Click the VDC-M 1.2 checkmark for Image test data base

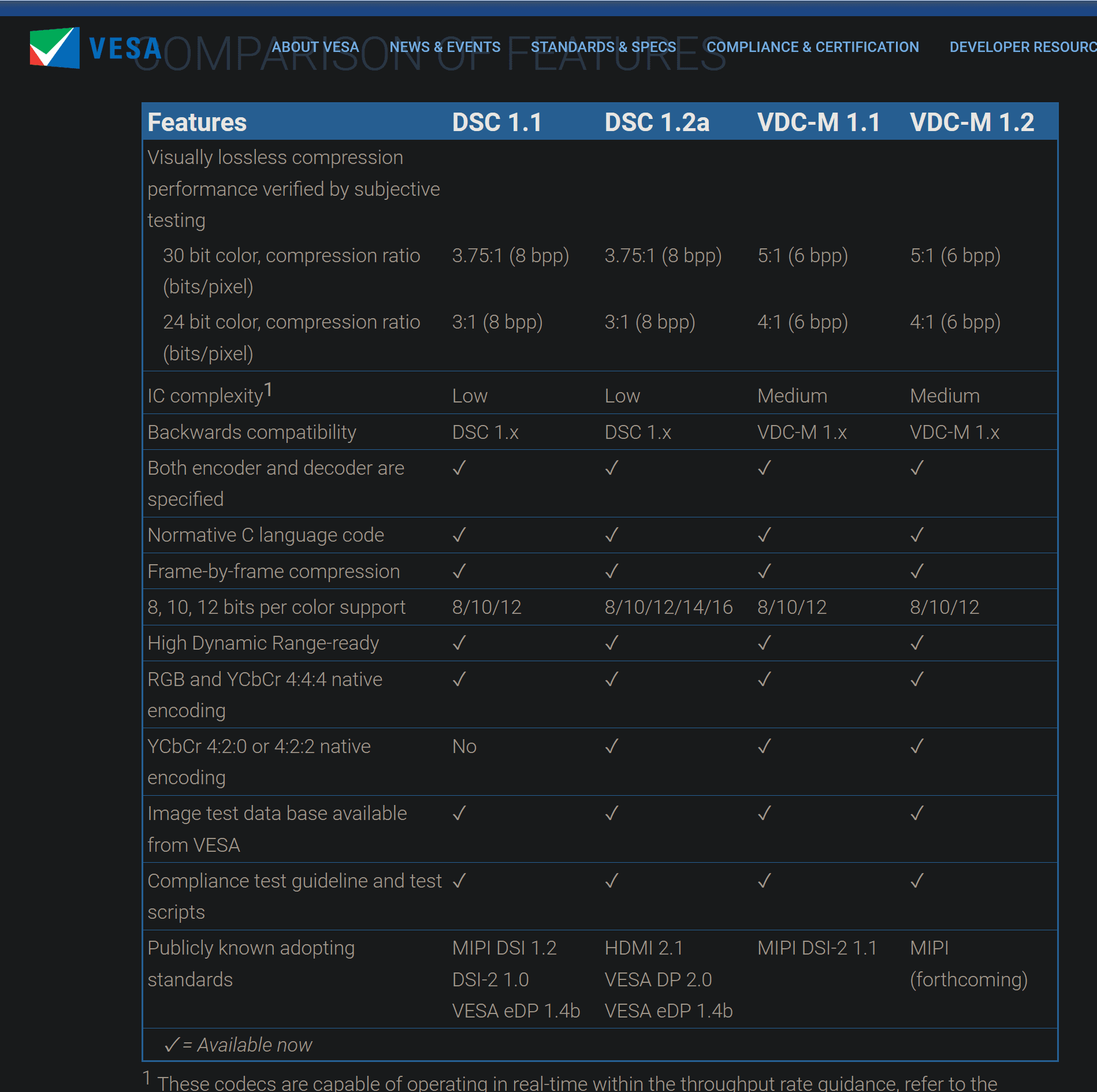[x=917, y=813]
